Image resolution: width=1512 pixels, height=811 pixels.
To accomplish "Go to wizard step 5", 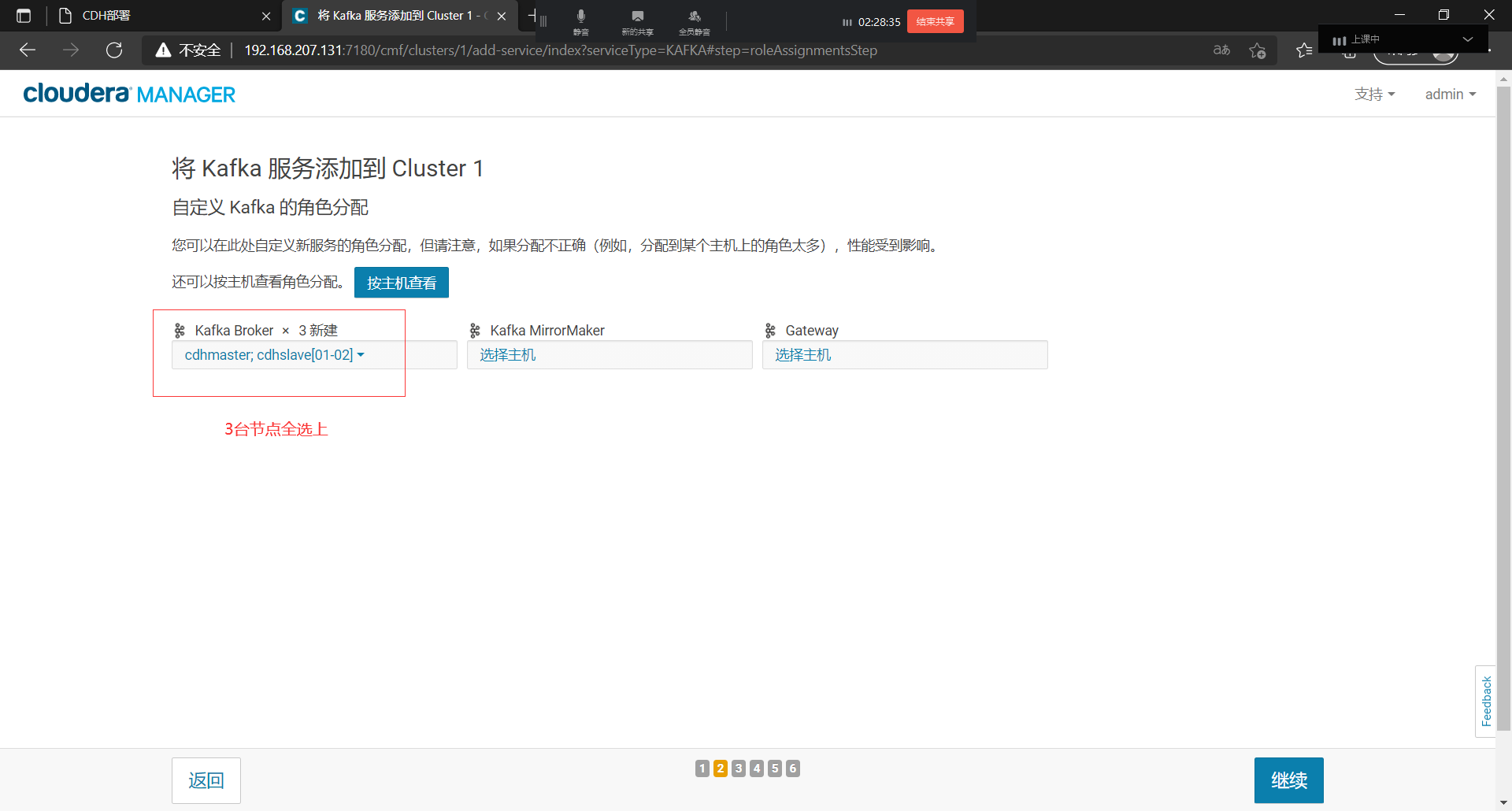I will coord(775,768).
